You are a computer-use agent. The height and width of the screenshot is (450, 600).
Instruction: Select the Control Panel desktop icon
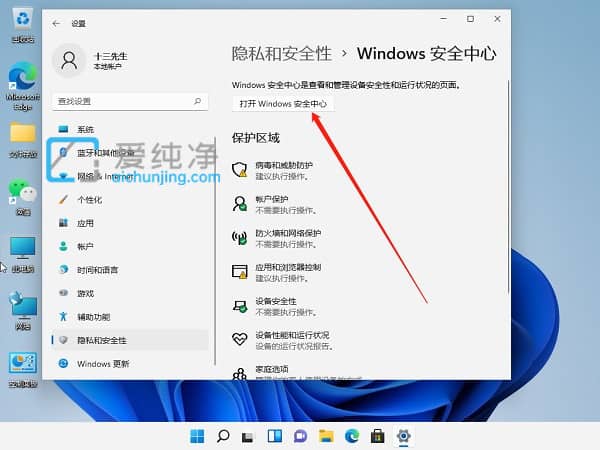[23, 370]
